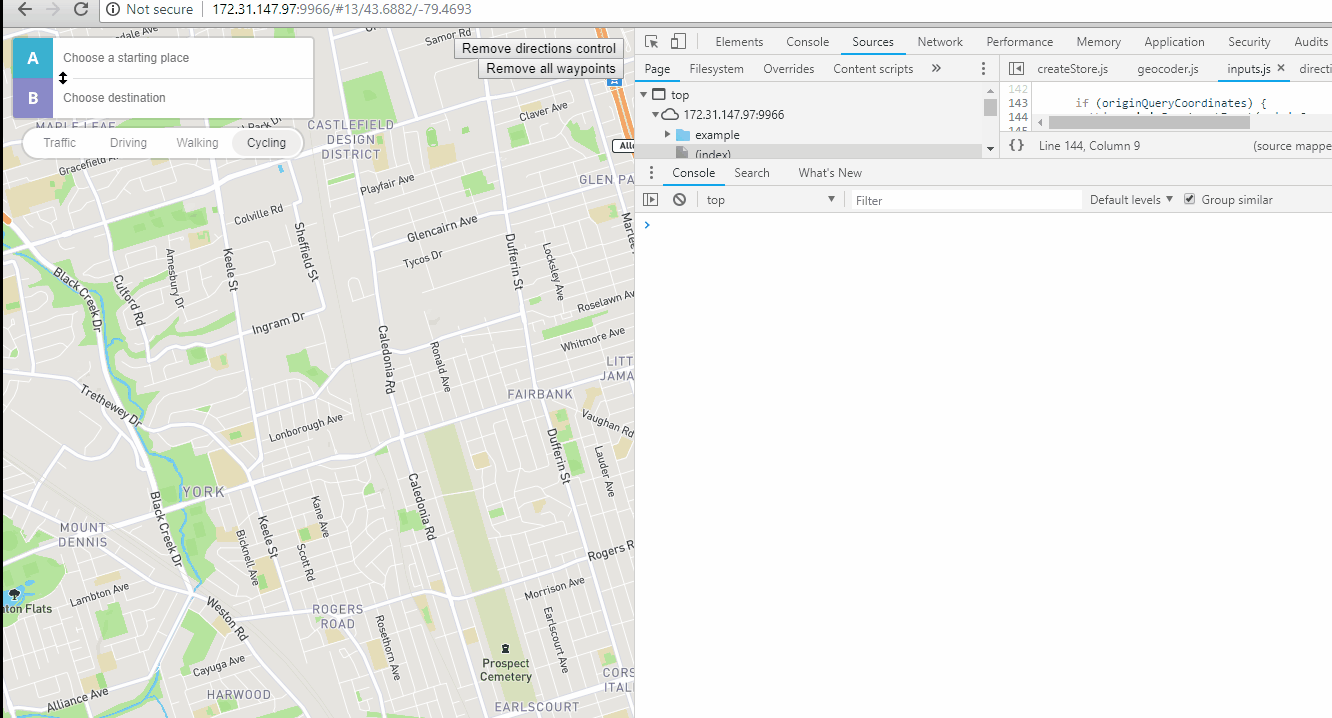Open the top execution context dropdown
1332x718 pixels.
click(x=770, y=200)
